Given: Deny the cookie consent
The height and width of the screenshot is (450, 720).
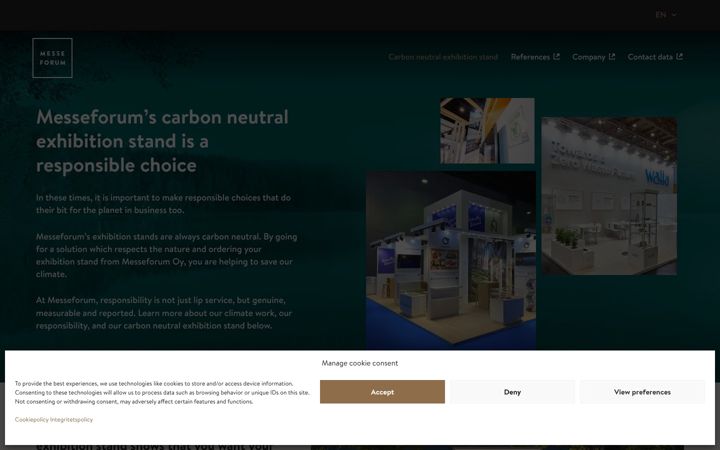Looking at the screenshot, I should point(512,392).
